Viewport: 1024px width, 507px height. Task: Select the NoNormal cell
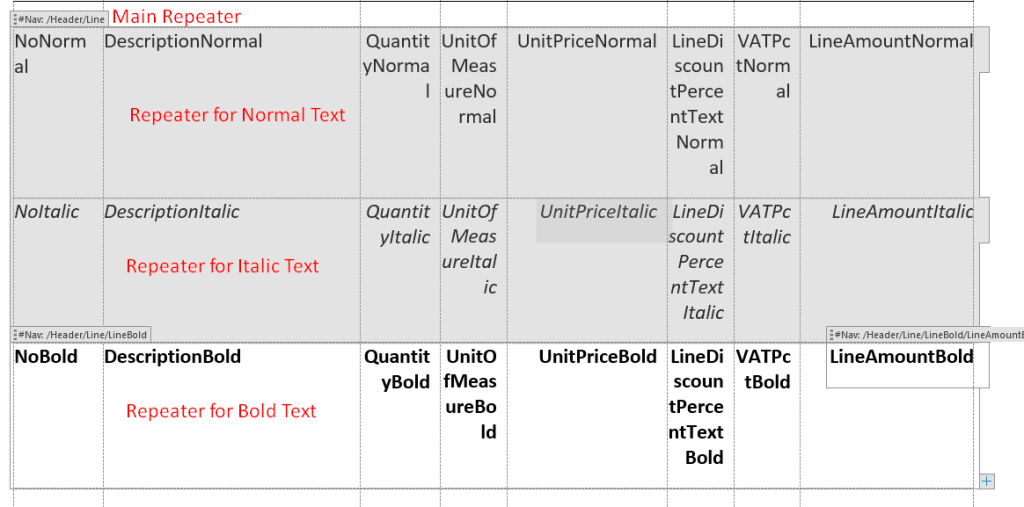(x=50, y=54)
